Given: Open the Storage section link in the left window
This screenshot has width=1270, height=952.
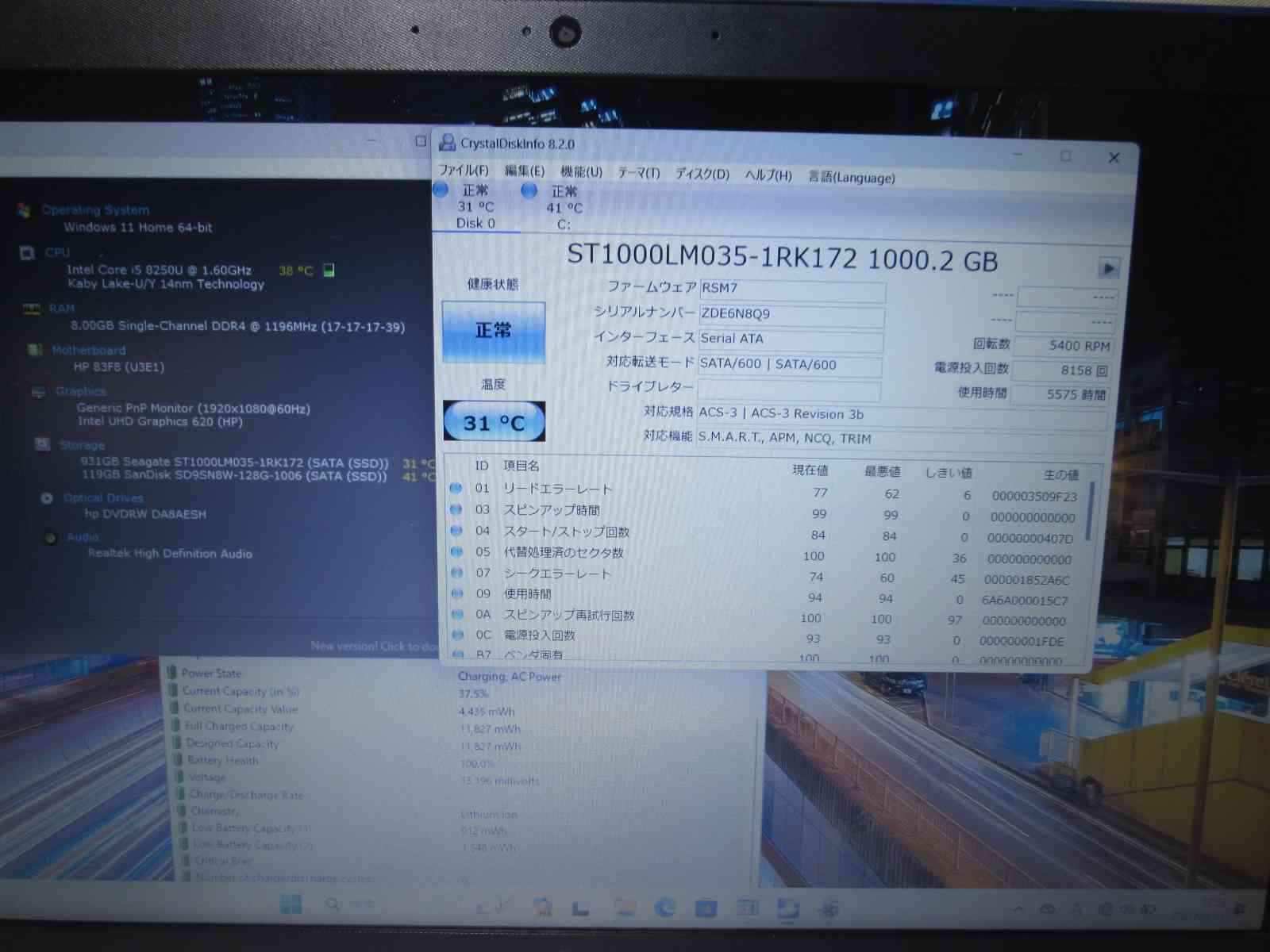Looking at the screenshot, I should 82,445.
